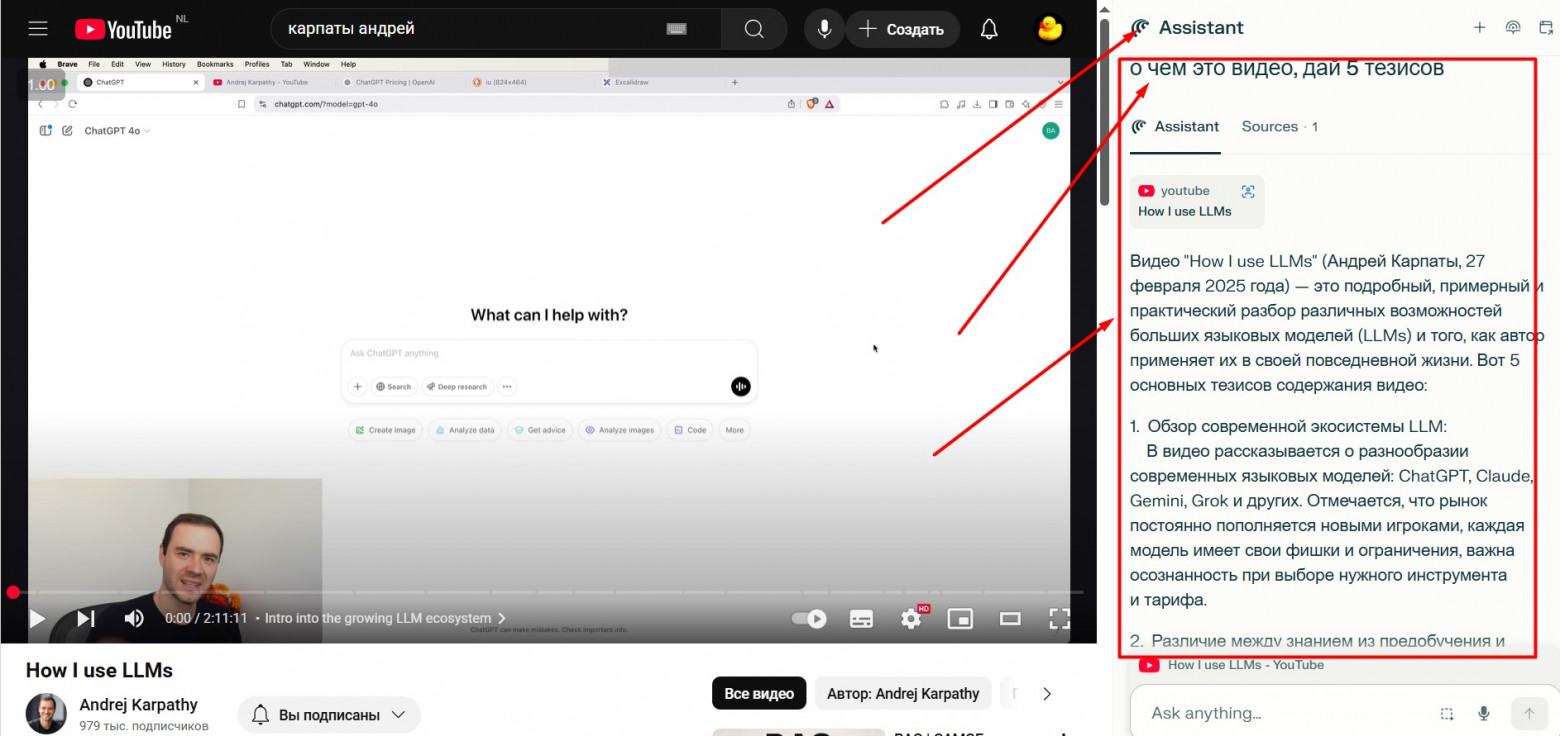
Task: Go to the YouTube home logo
Action: [x=124, y=29]
